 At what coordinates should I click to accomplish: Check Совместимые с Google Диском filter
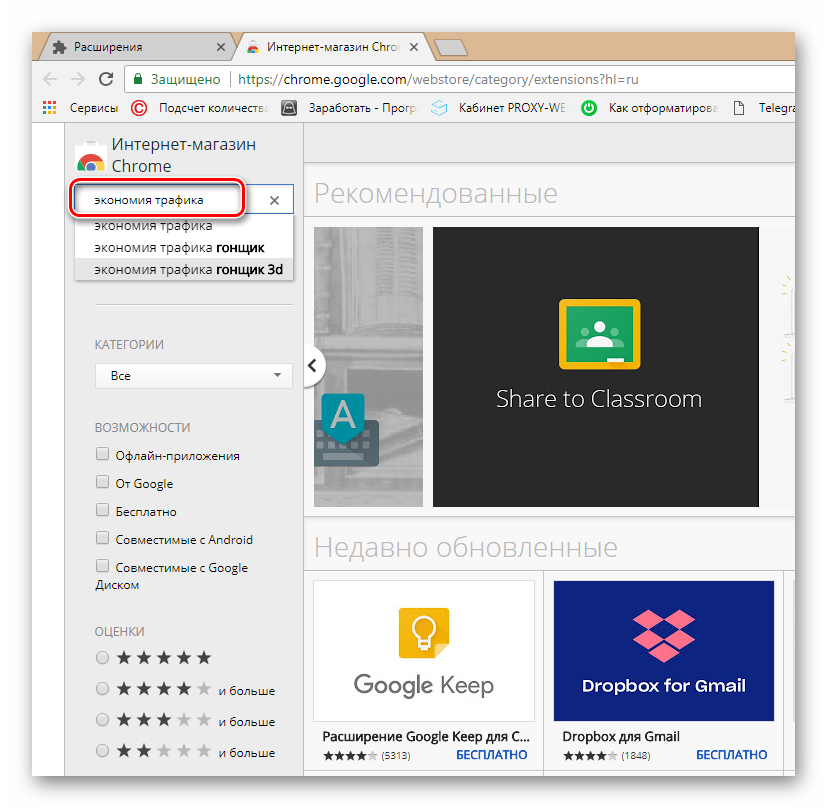[x=102, y=566]
